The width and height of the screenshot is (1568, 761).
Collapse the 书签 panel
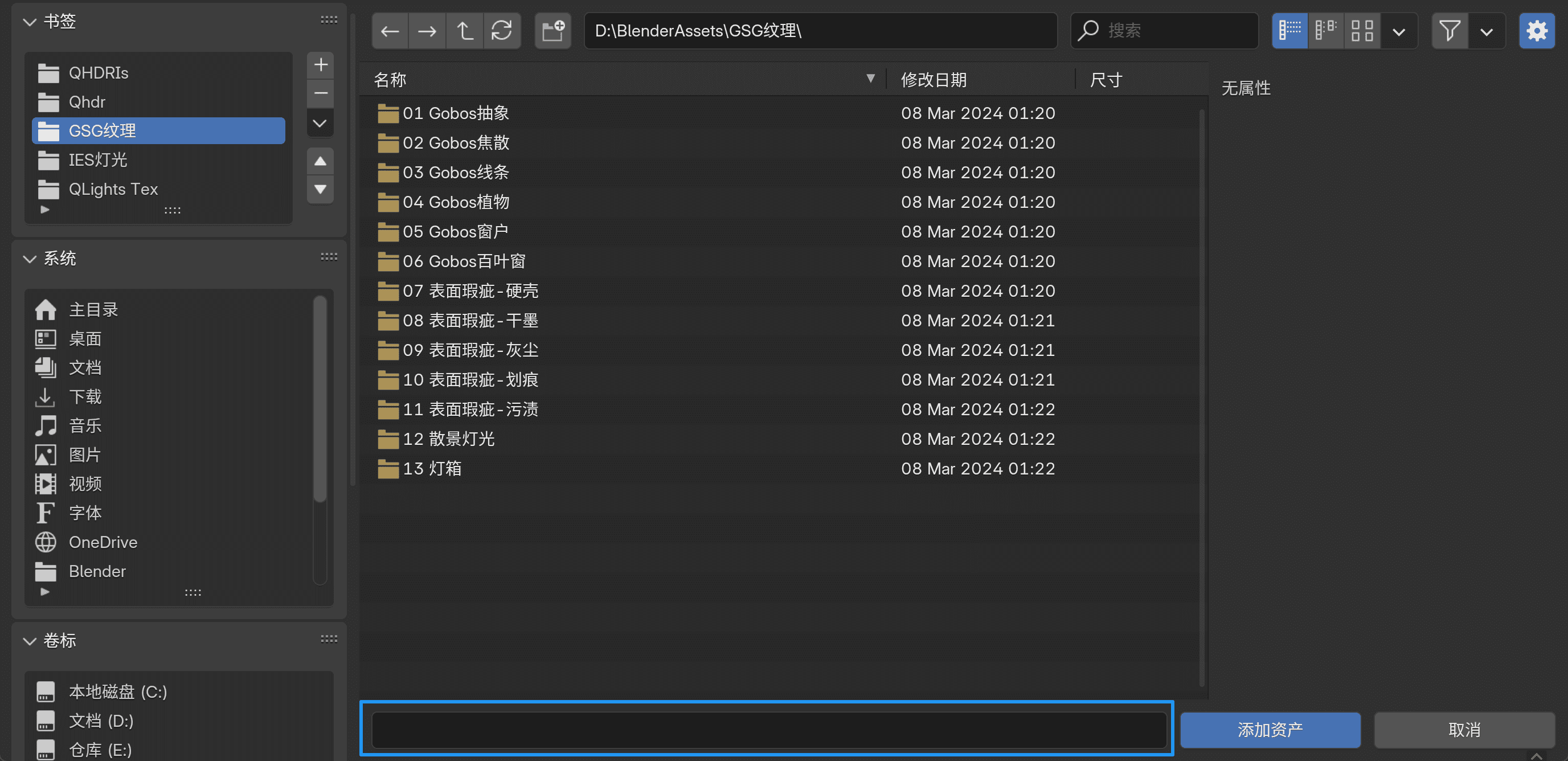click(x=29, y=22)
